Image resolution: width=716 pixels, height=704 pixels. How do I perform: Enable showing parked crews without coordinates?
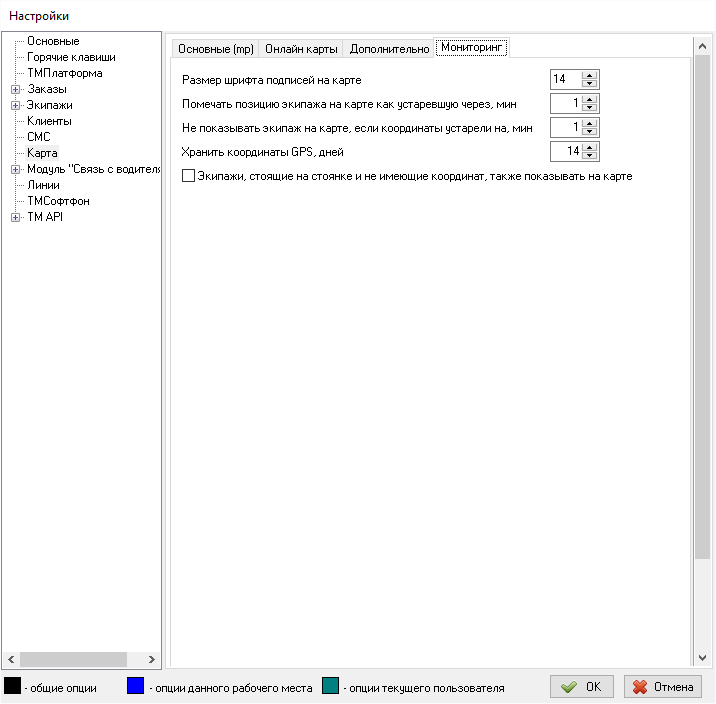coord(189,176)
